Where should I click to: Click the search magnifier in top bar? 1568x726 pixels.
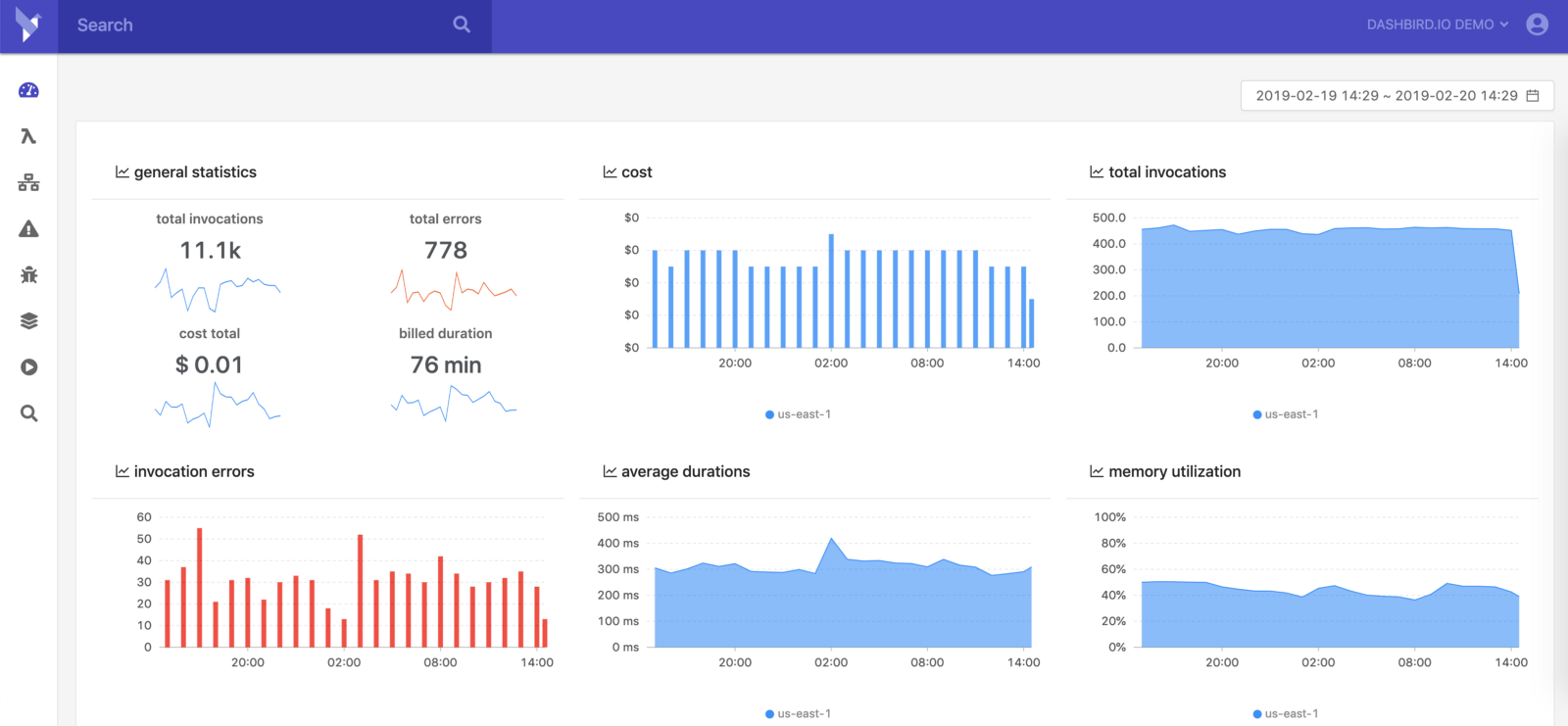[x=462, y=24]
